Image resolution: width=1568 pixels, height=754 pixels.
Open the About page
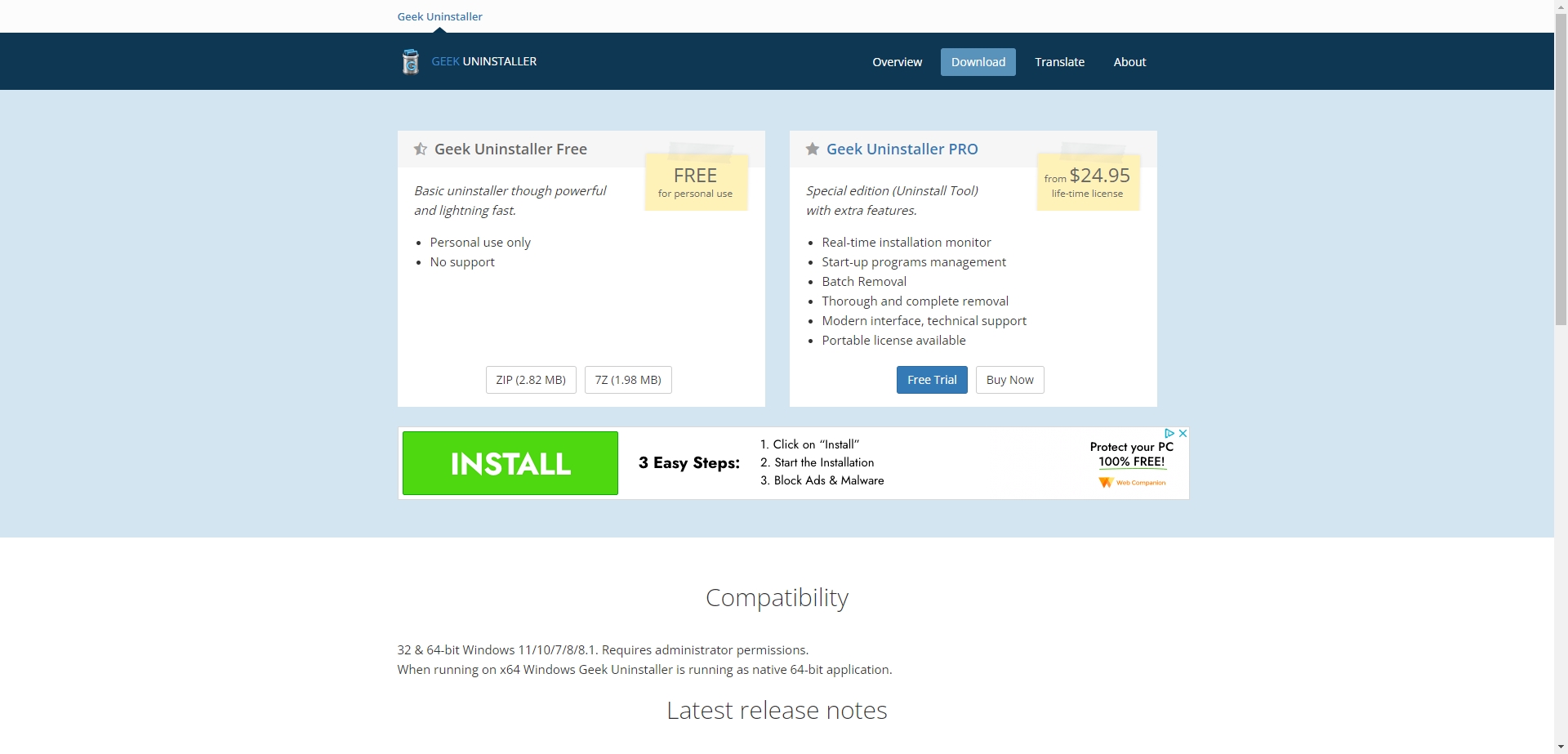1129,62
